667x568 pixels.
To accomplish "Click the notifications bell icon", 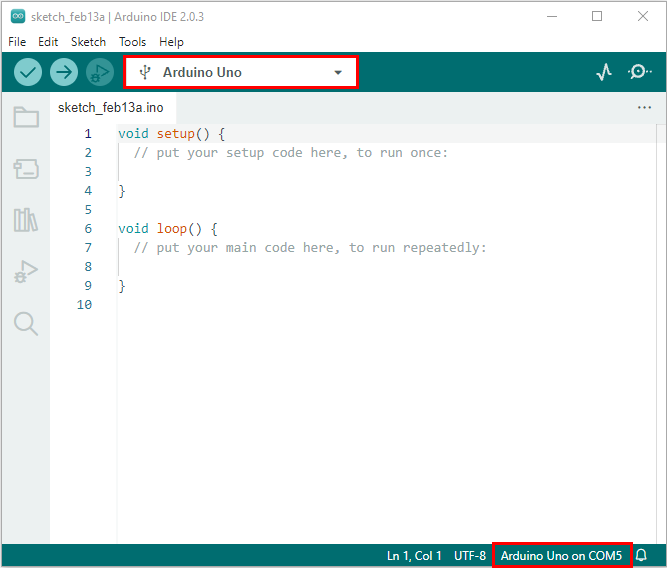I will [641, 555].
